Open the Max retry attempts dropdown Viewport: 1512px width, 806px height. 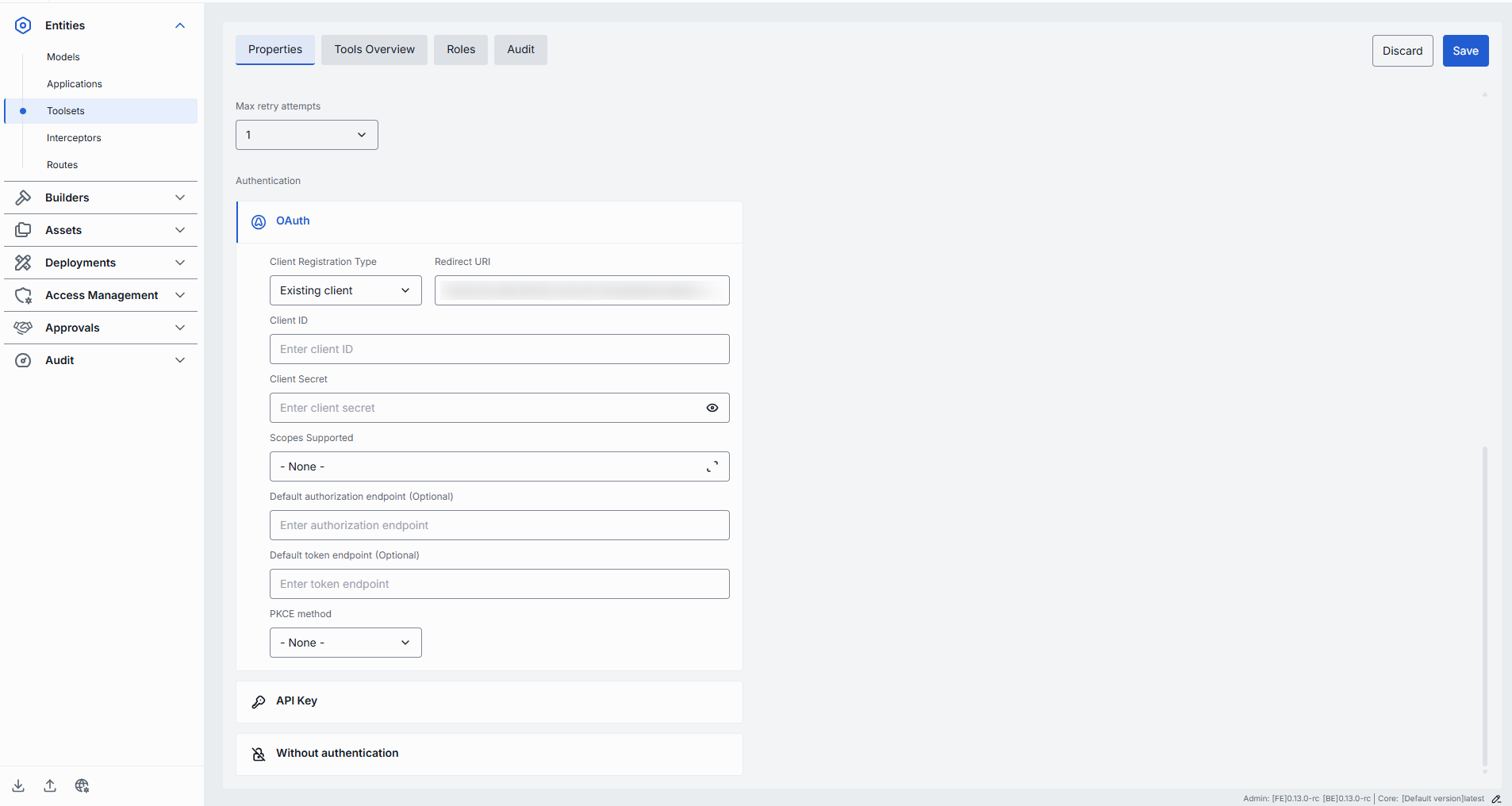pos(306,135)
